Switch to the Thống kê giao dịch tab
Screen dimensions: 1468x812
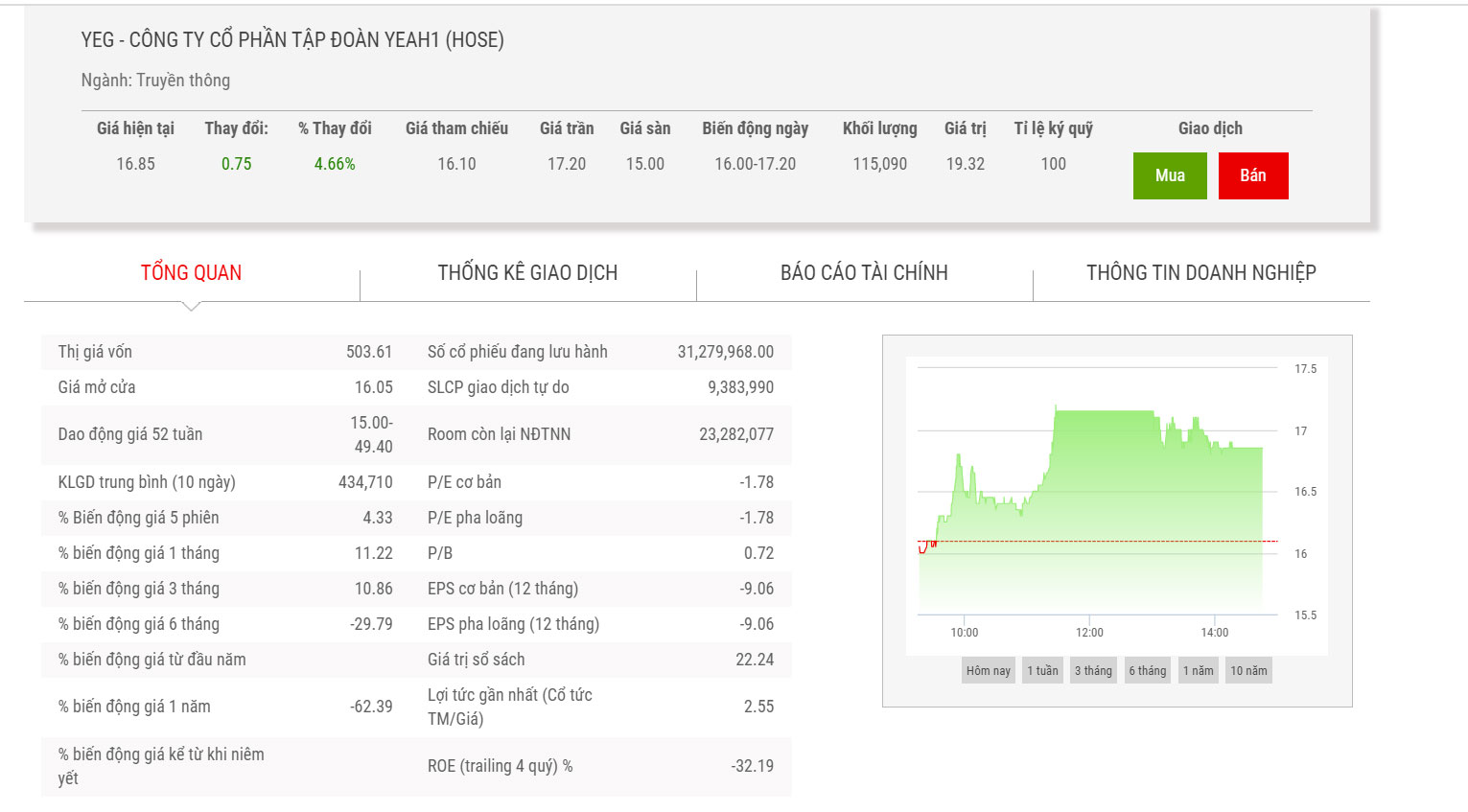527,273
